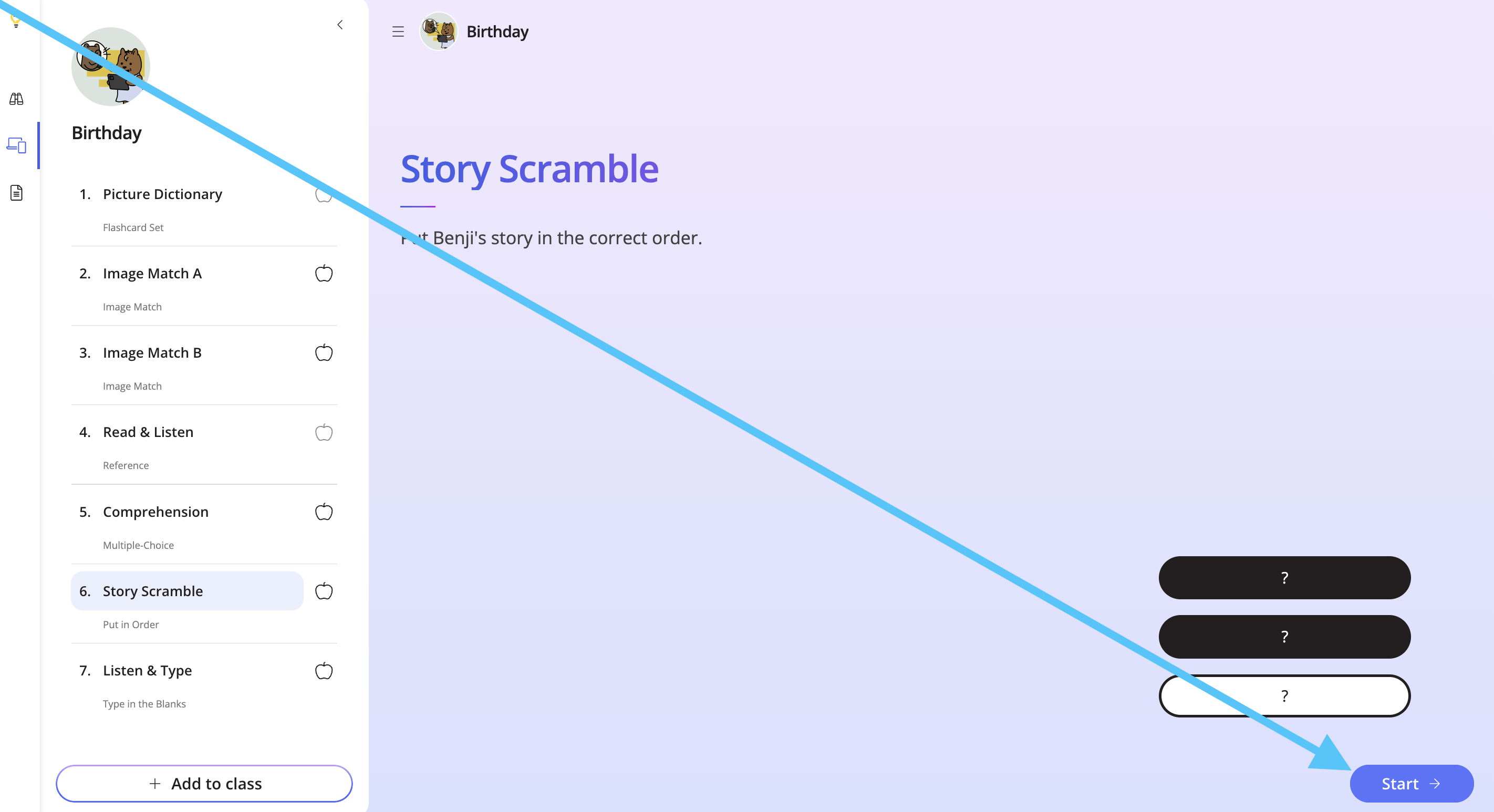Viewport: 1494px width, 812px height.
Task: Collapse the sidebar with left chevron
Action: (x=340, y=24)
